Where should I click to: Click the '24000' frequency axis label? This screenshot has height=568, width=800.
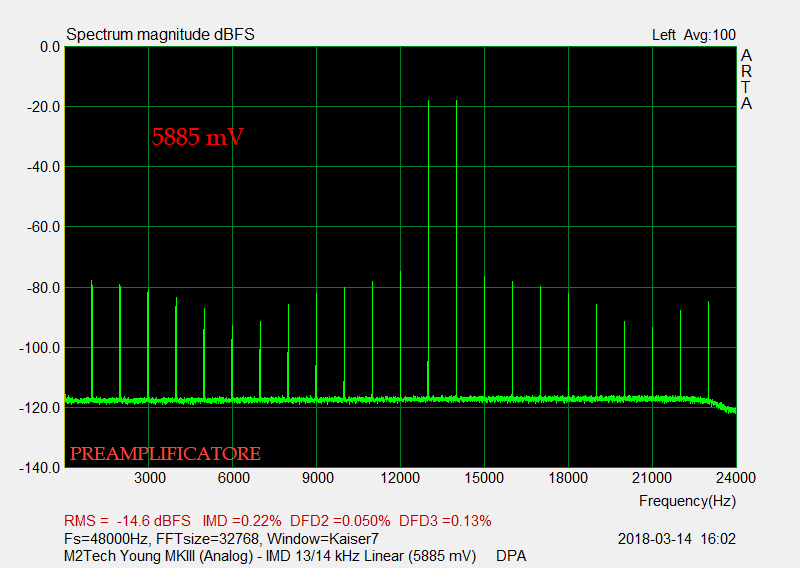coord(736,478)
